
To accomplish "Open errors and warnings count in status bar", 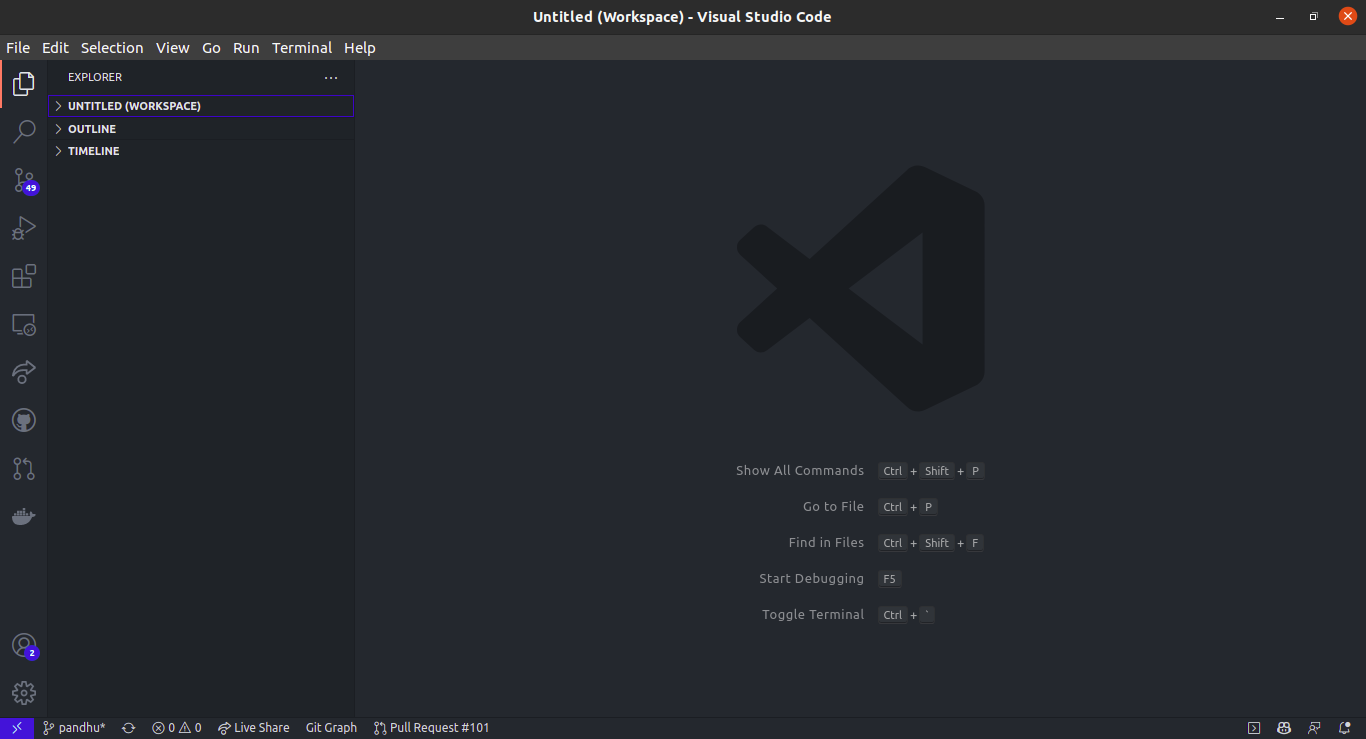I will point(177,728).
